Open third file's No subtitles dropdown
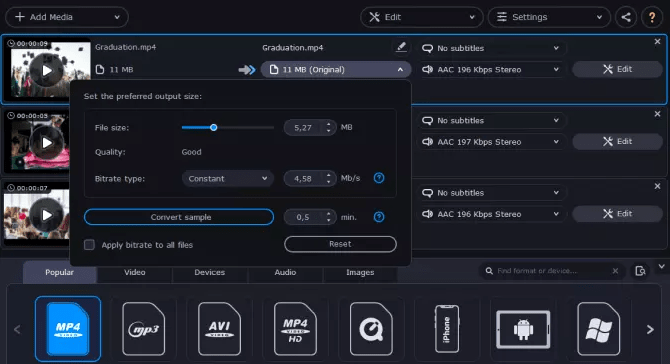670x364 pixels. click(491, 193)
